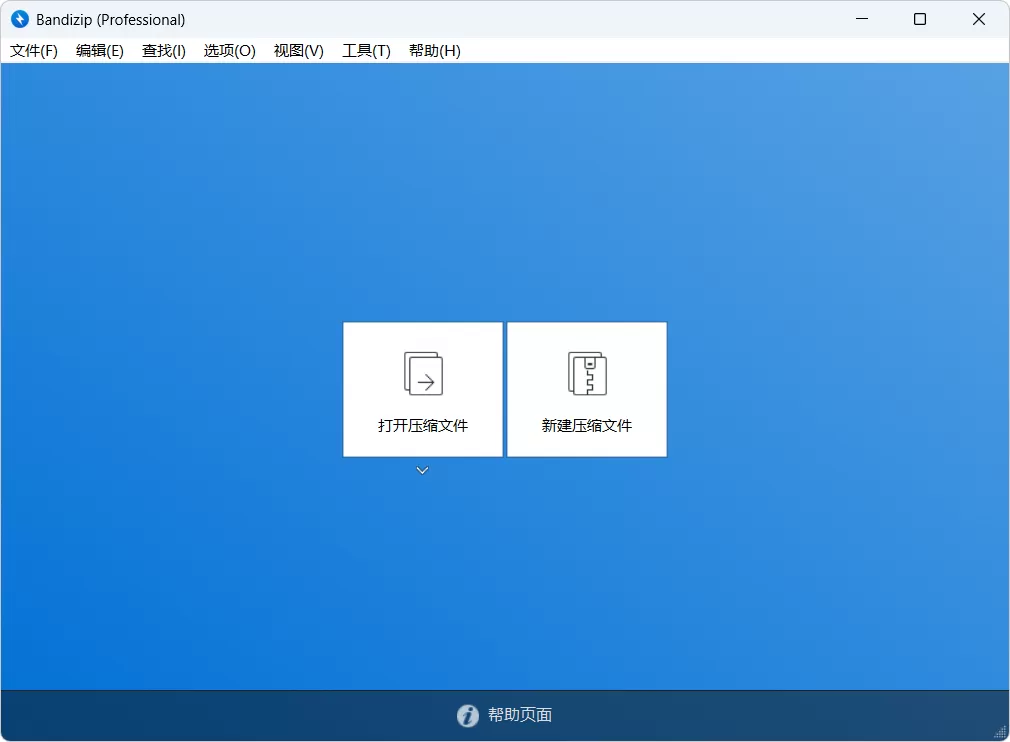This screenshot has width=1010, height=742.
Task: Open the 视图(V) menu
Action: pyautogui.click(x=297, y=50)
